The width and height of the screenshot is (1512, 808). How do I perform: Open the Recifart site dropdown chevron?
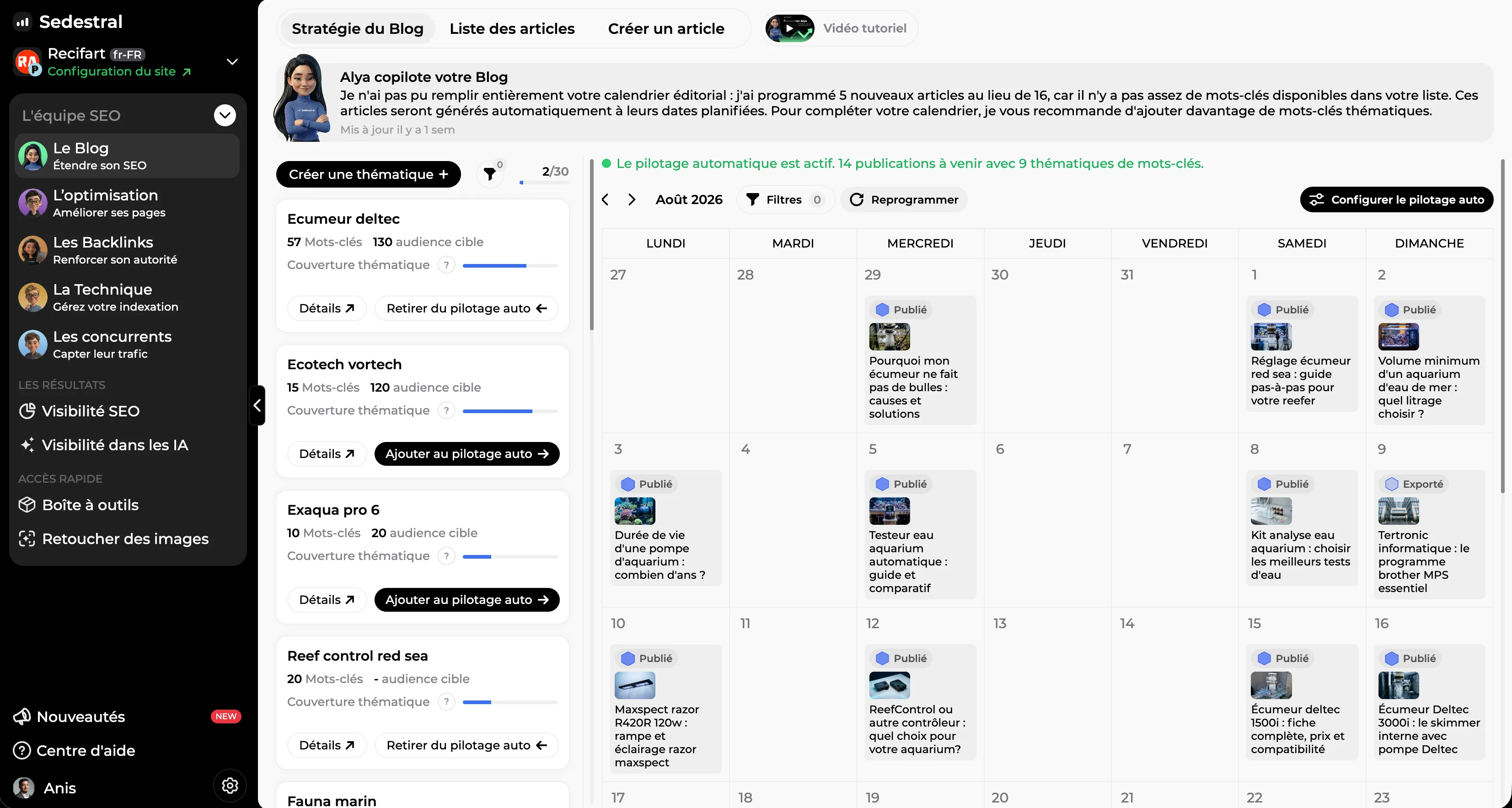tap(232, 62)
